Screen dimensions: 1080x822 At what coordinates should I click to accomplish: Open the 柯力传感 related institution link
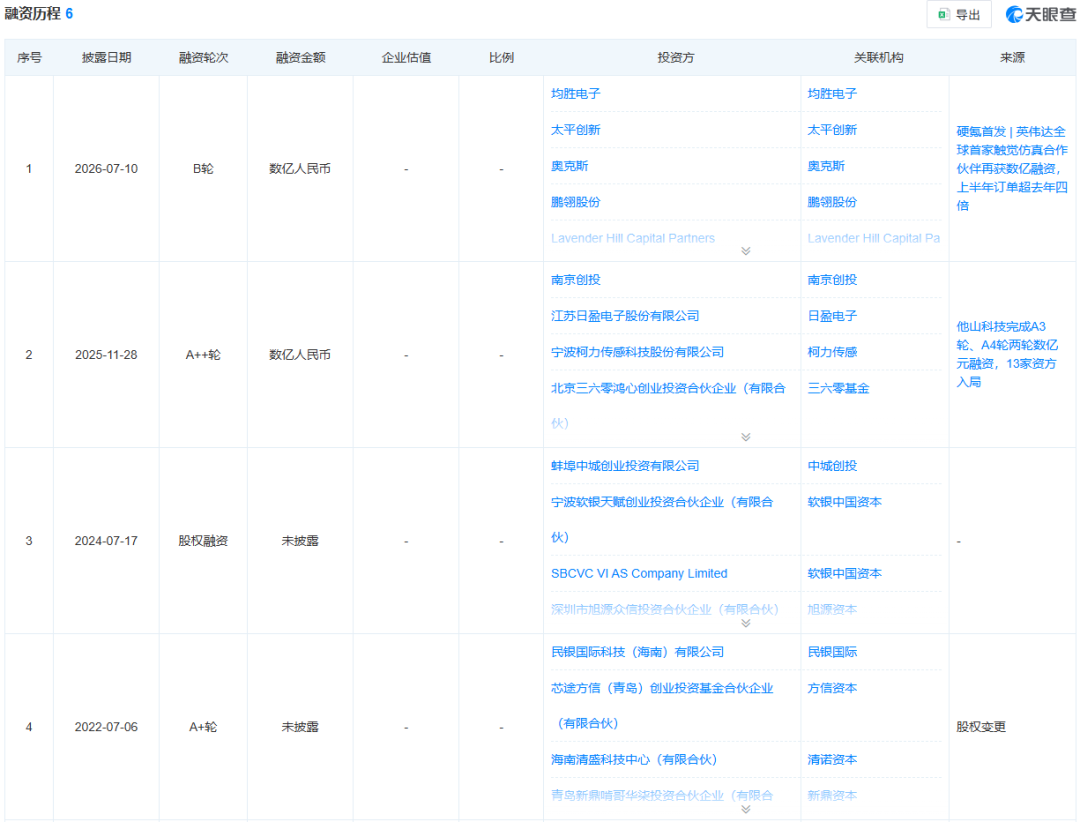pyautogui.click(x=832, y=352)
